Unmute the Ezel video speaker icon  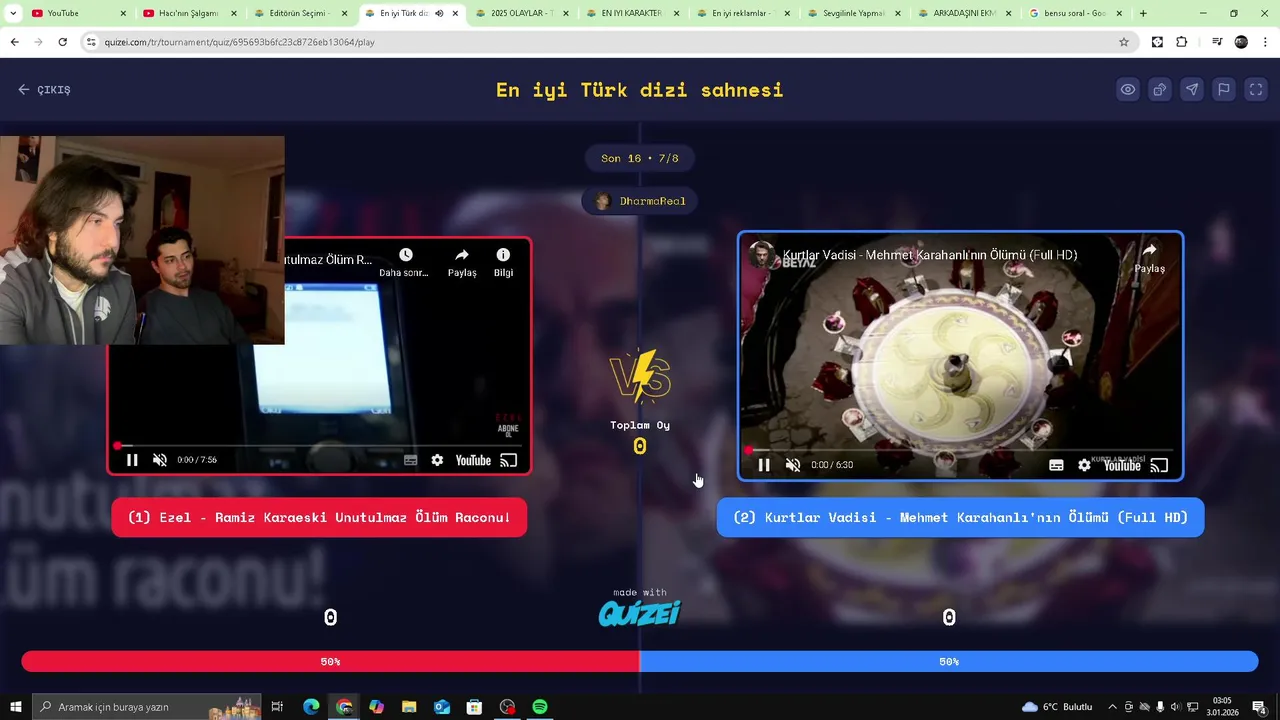pos(159,460)
